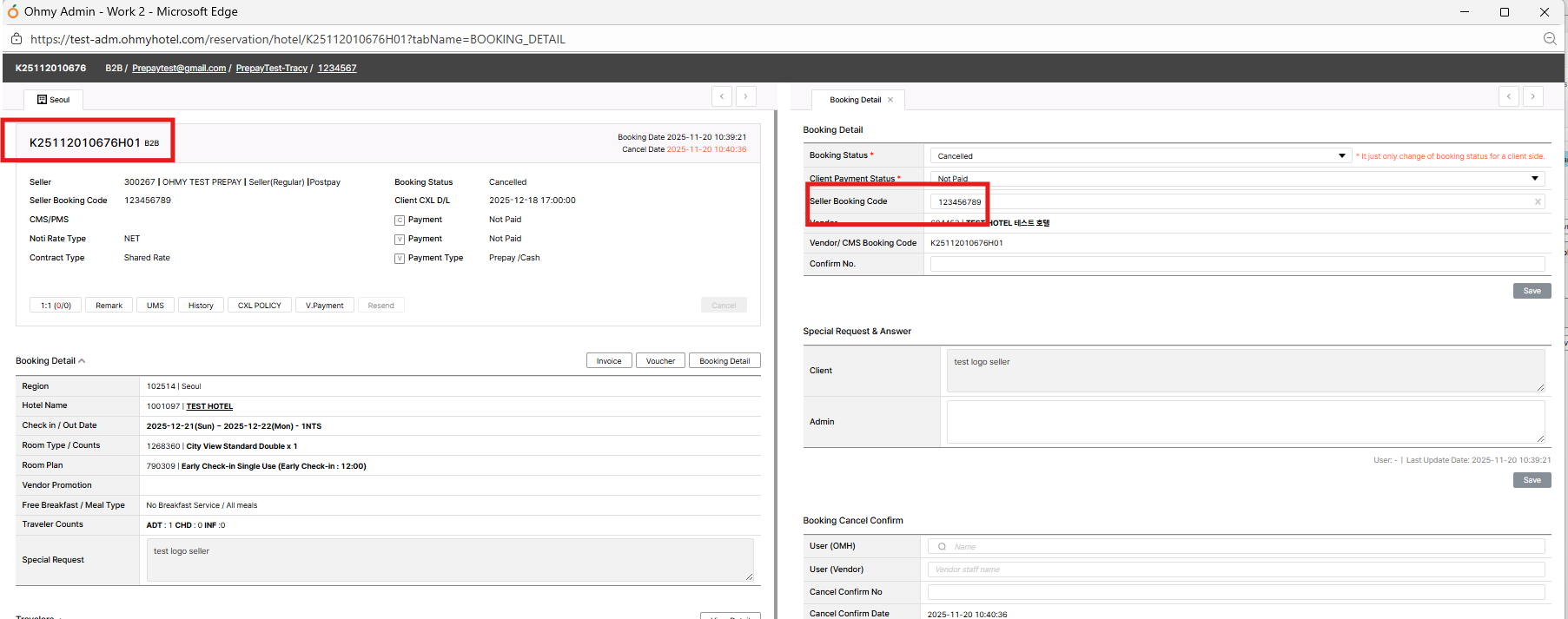
Task: Close the Booking Detail tab with its X
Action: tap(890, 100)
